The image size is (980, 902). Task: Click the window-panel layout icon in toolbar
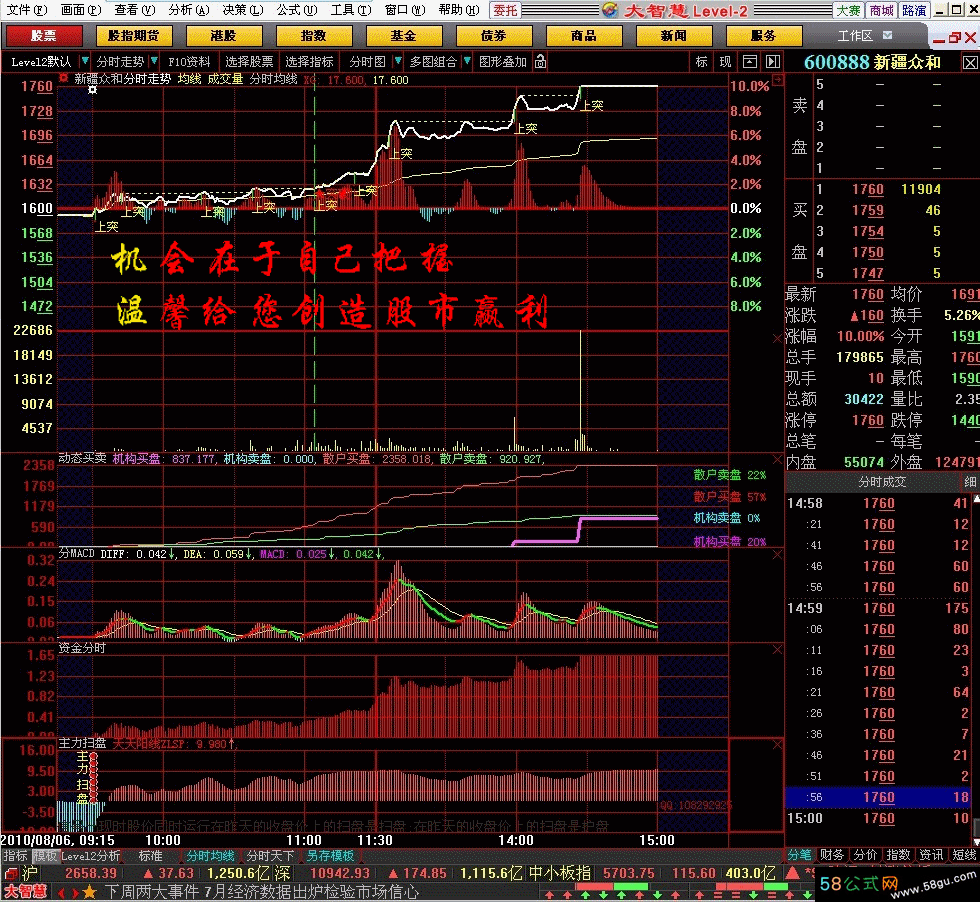point(749,61)
